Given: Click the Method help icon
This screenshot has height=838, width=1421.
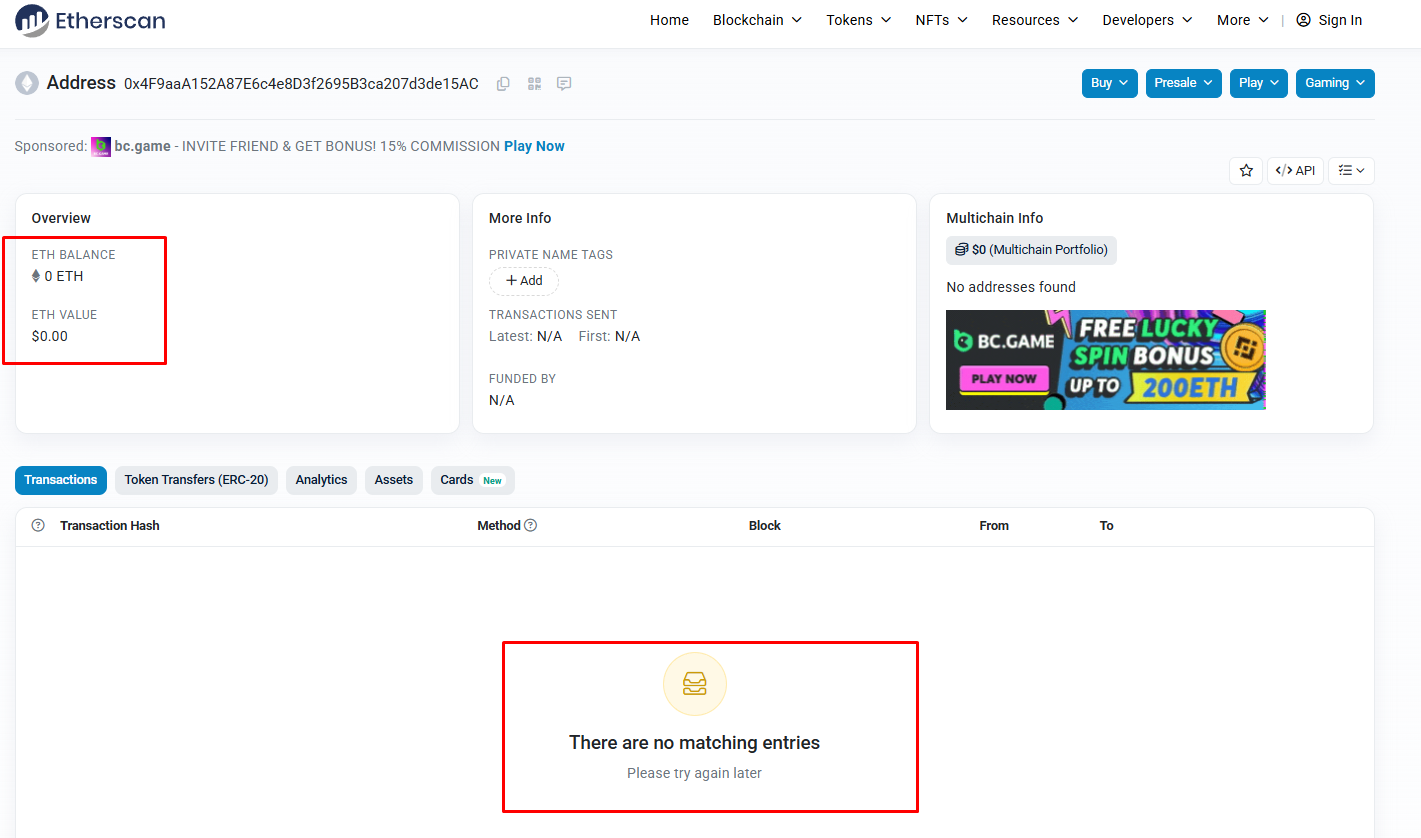Looking at the screenshot, I should pos(531,526).
